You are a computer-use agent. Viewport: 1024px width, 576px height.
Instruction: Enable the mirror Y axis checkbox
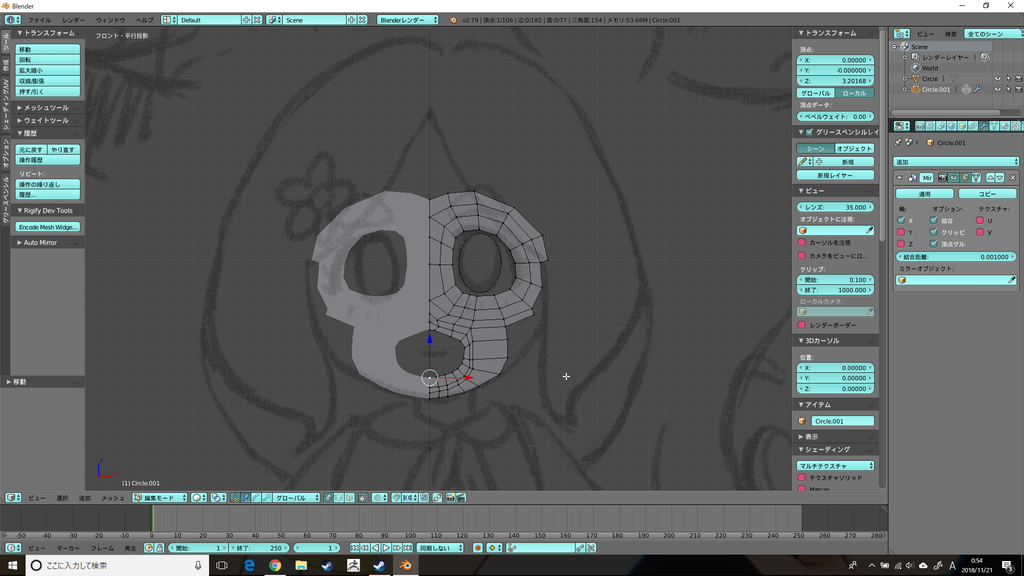point(901,232)
